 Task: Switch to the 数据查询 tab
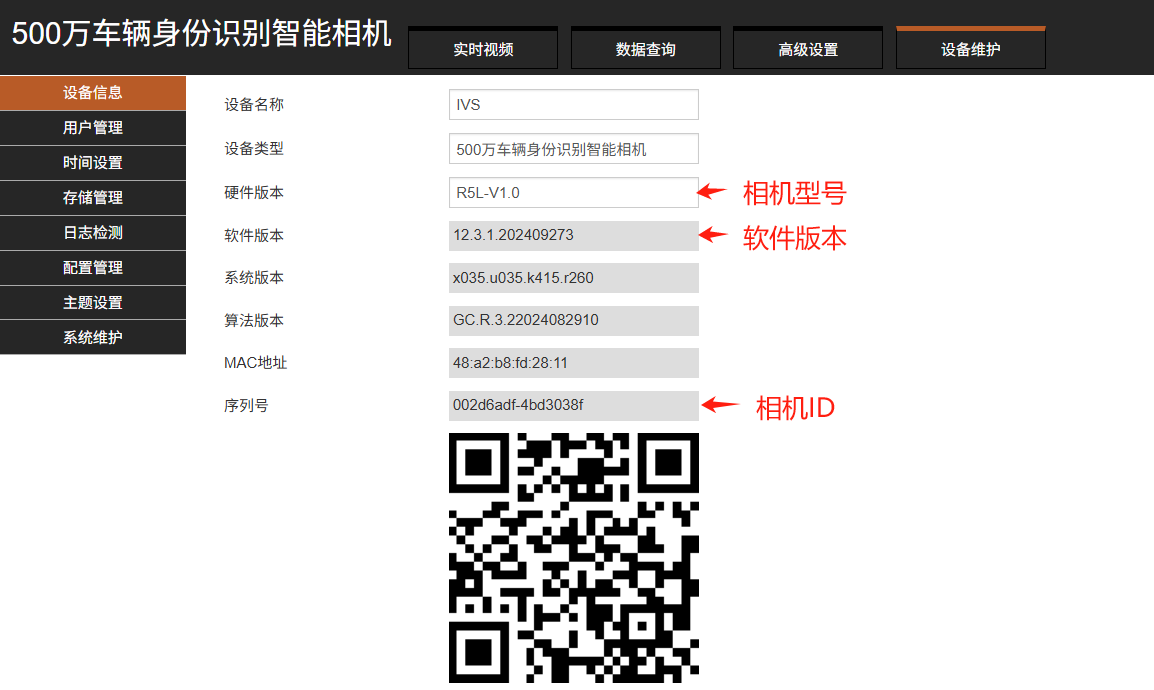click(645, 49)
